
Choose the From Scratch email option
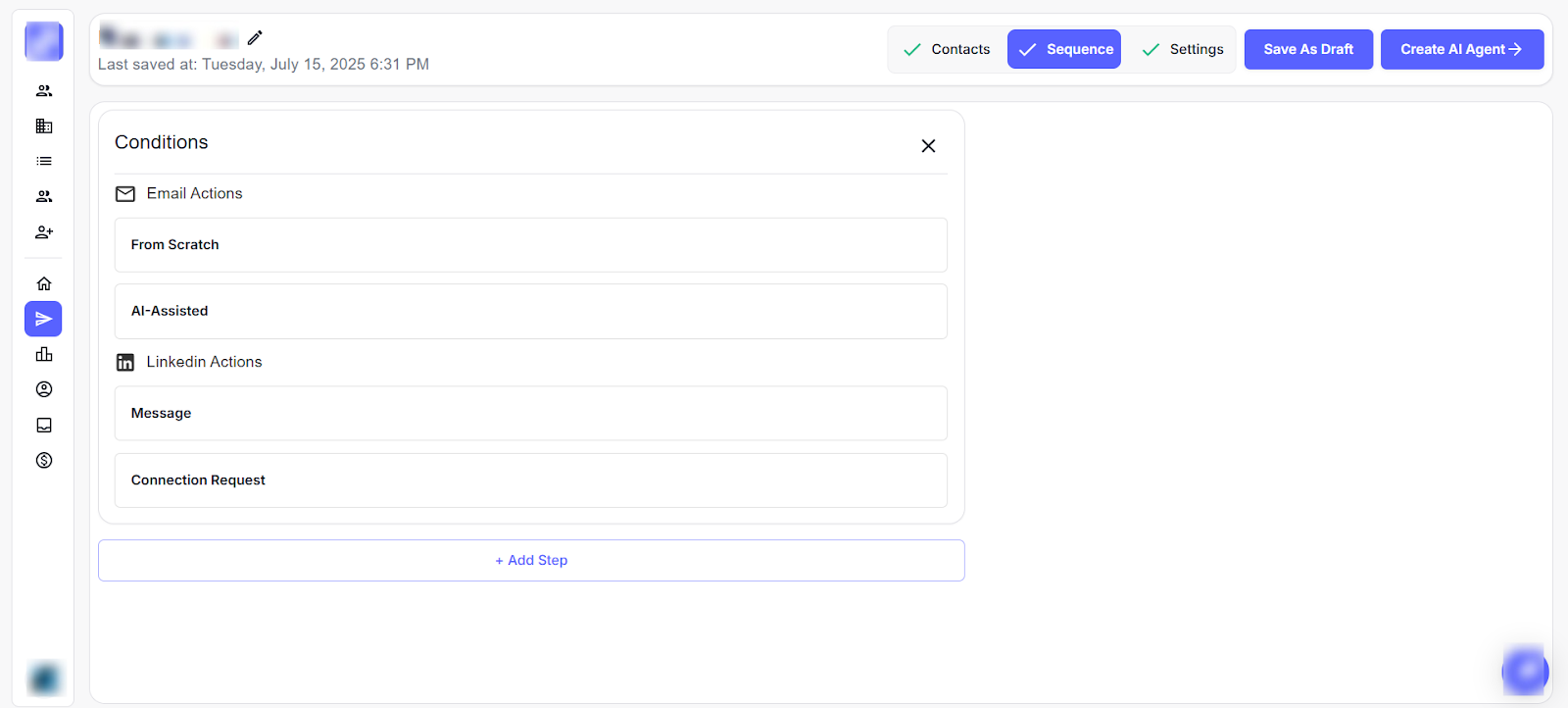[x=531, y=245]
